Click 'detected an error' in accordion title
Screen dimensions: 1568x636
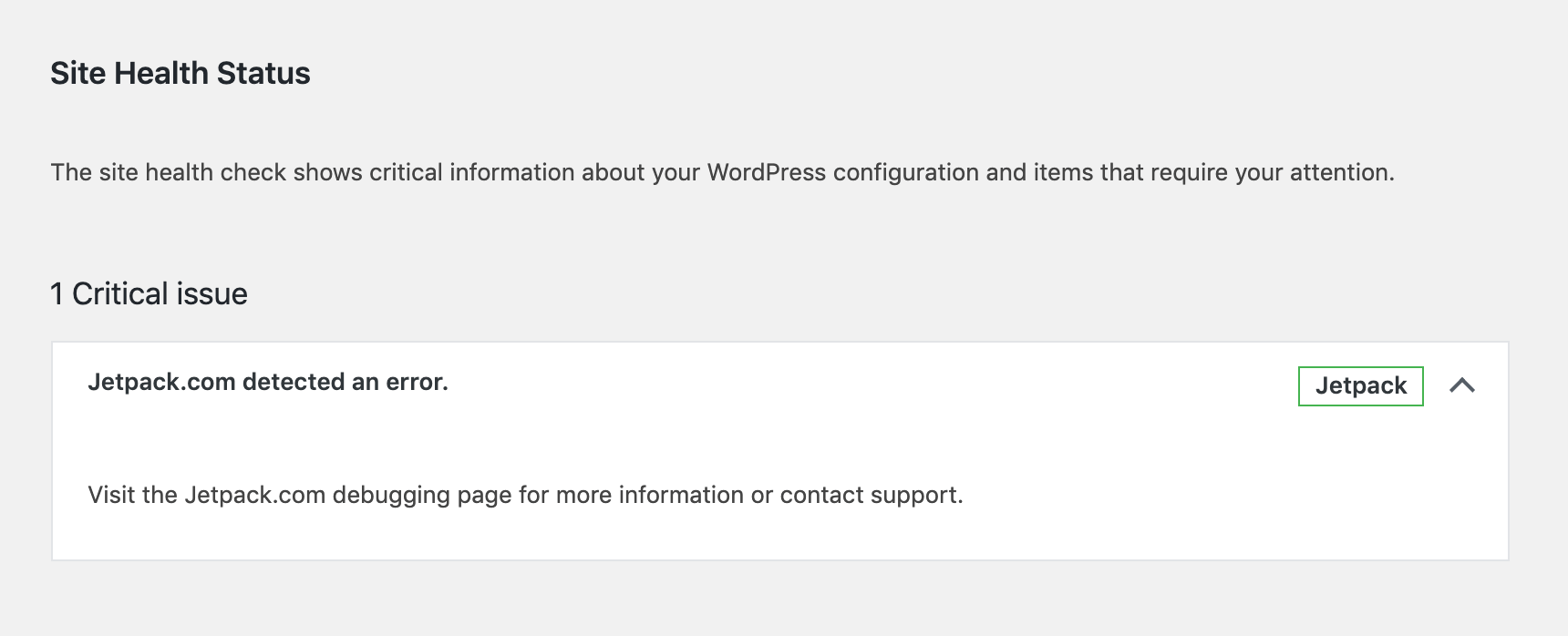coord(345,382)
